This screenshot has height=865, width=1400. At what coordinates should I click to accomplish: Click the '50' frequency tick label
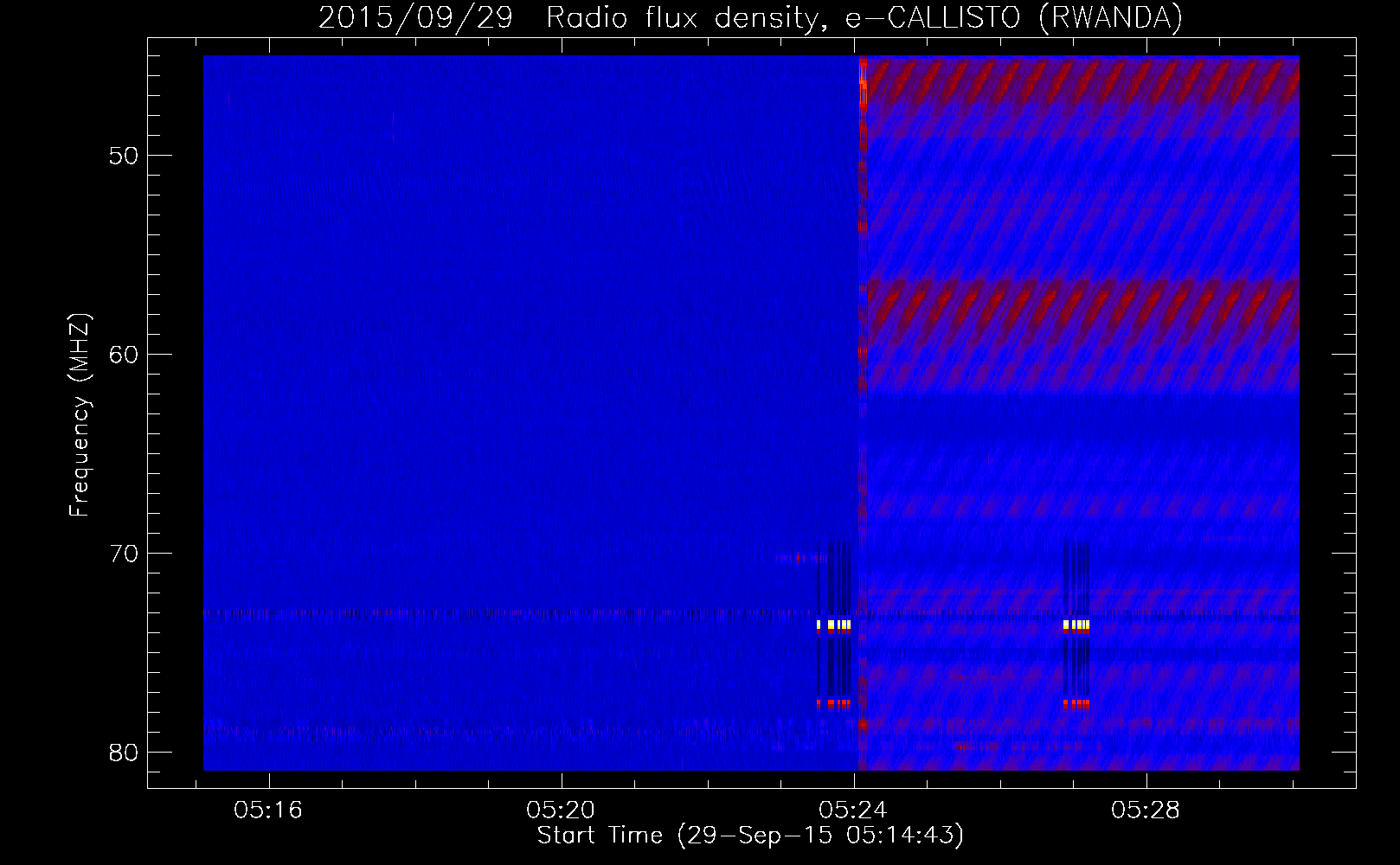pyautogui.click(x=124, y=157)
